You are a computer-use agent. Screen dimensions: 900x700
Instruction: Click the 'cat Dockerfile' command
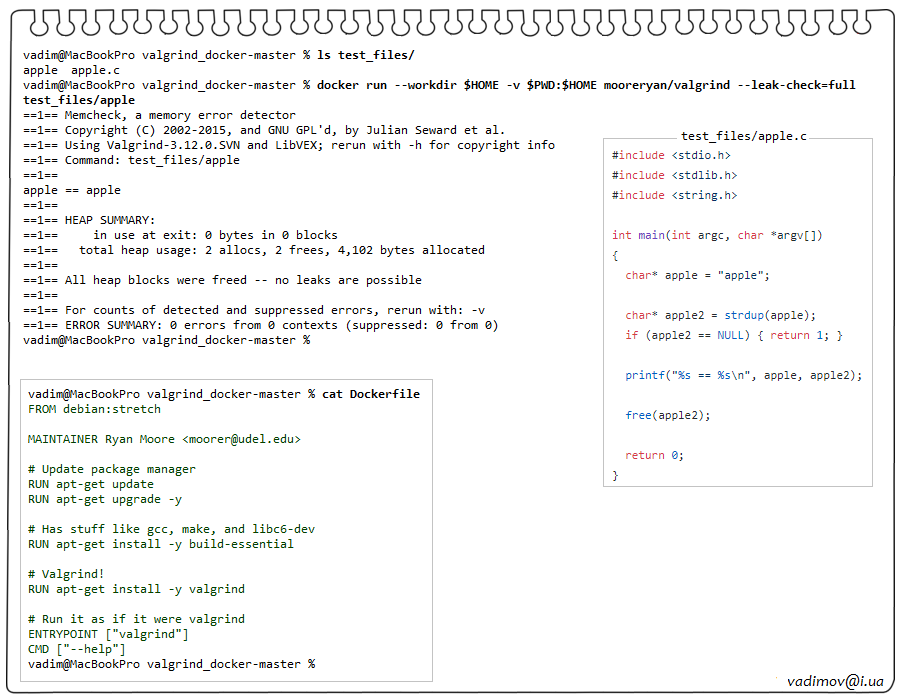point(370,394)
